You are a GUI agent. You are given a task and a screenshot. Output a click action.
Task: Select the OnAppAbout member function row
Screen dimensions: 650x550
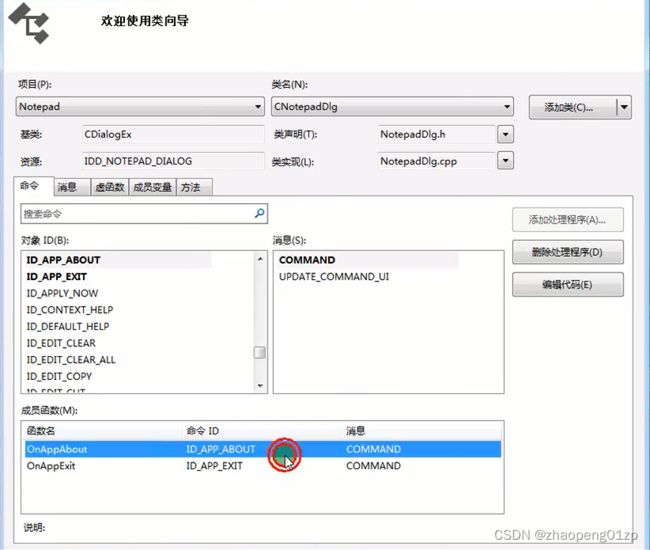point(263,449)
